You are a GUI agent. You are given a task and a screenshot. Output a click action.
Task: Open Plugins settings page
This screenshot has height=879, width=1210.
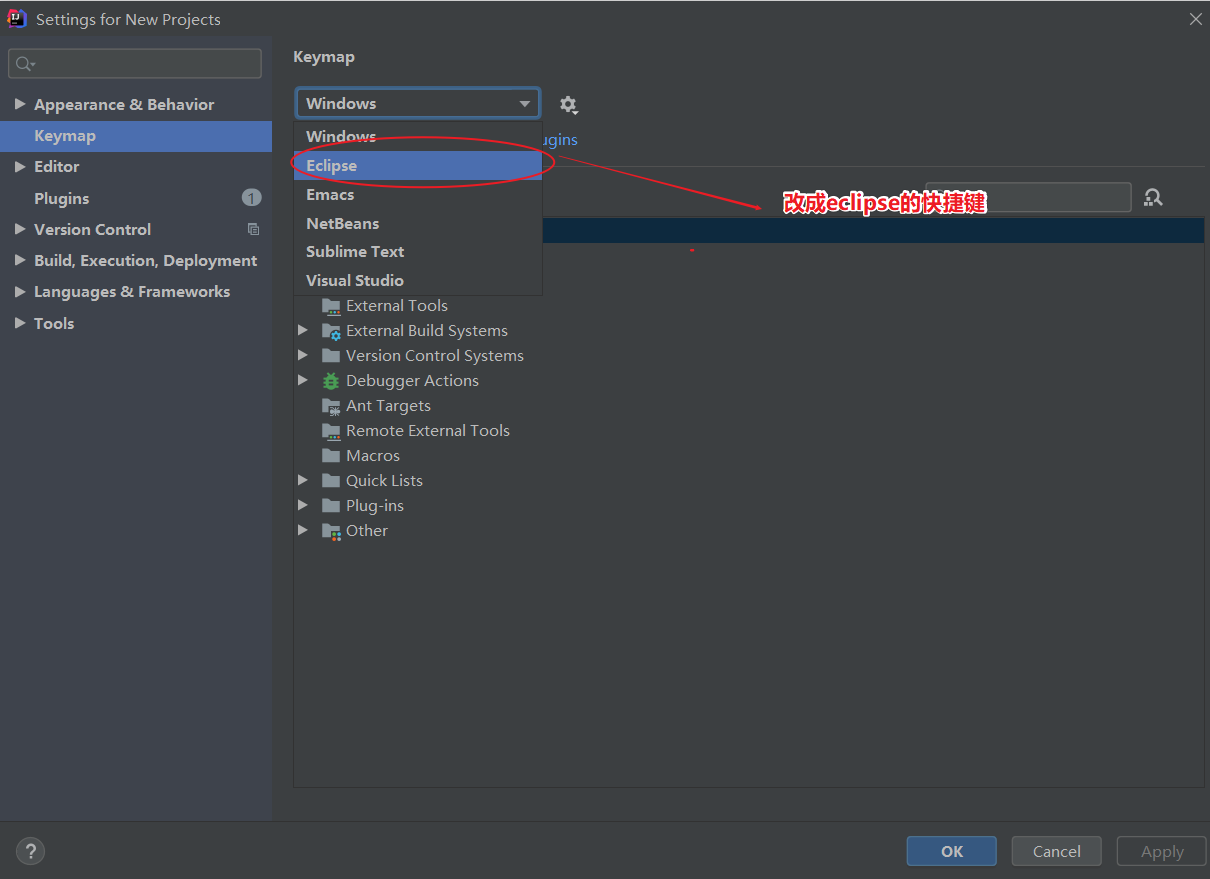136,198
